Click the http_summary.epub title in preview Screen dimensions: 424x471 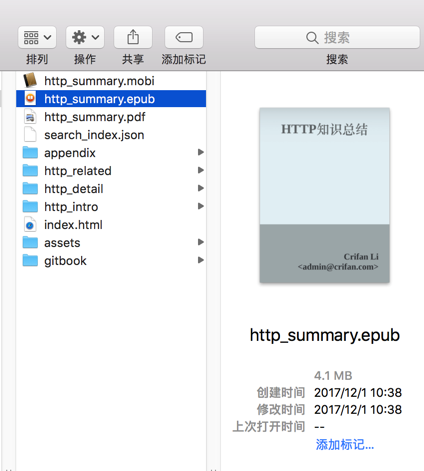[325, 335]
